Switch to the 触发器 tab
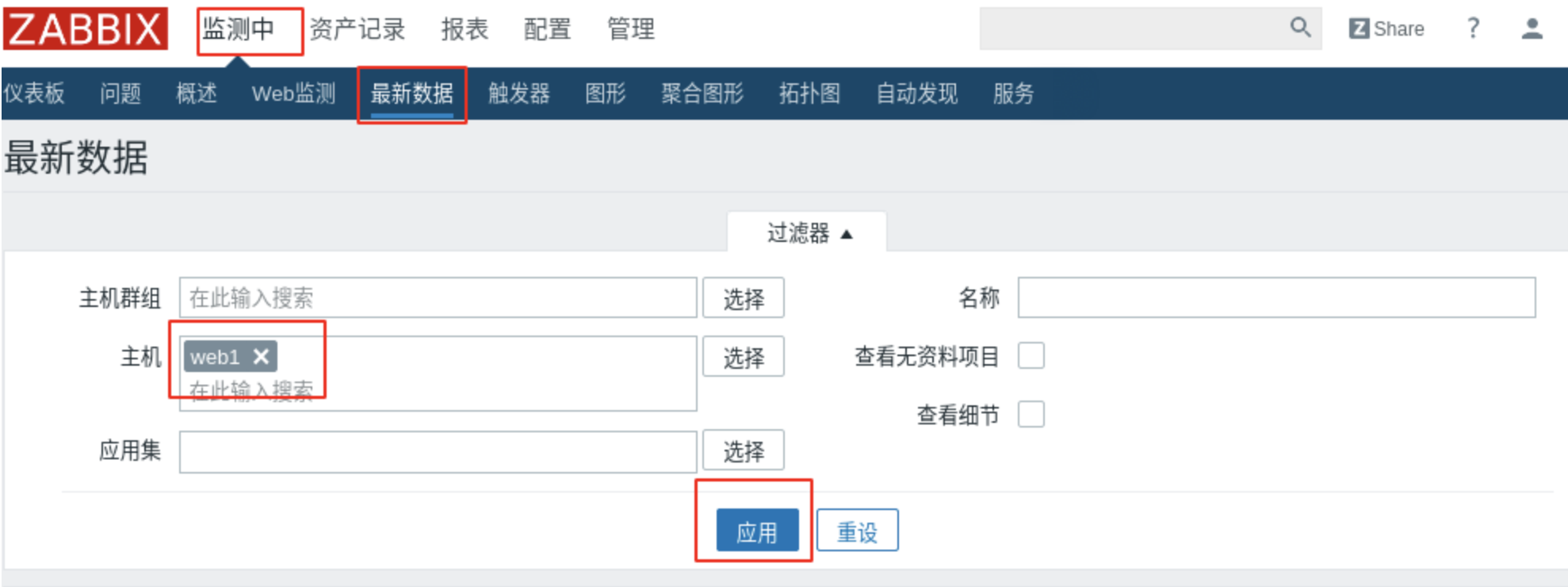This screenshot has width=1568, height=587. pos(518,94)
